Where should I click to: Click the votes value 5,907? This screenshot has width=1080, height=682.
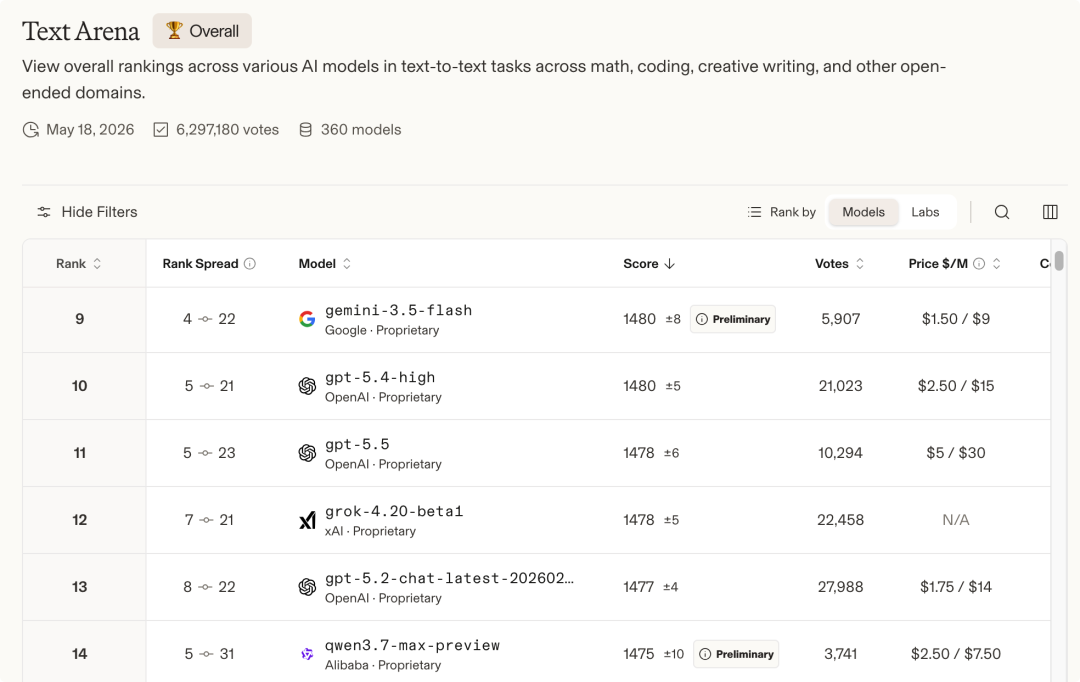coord(840,319)
